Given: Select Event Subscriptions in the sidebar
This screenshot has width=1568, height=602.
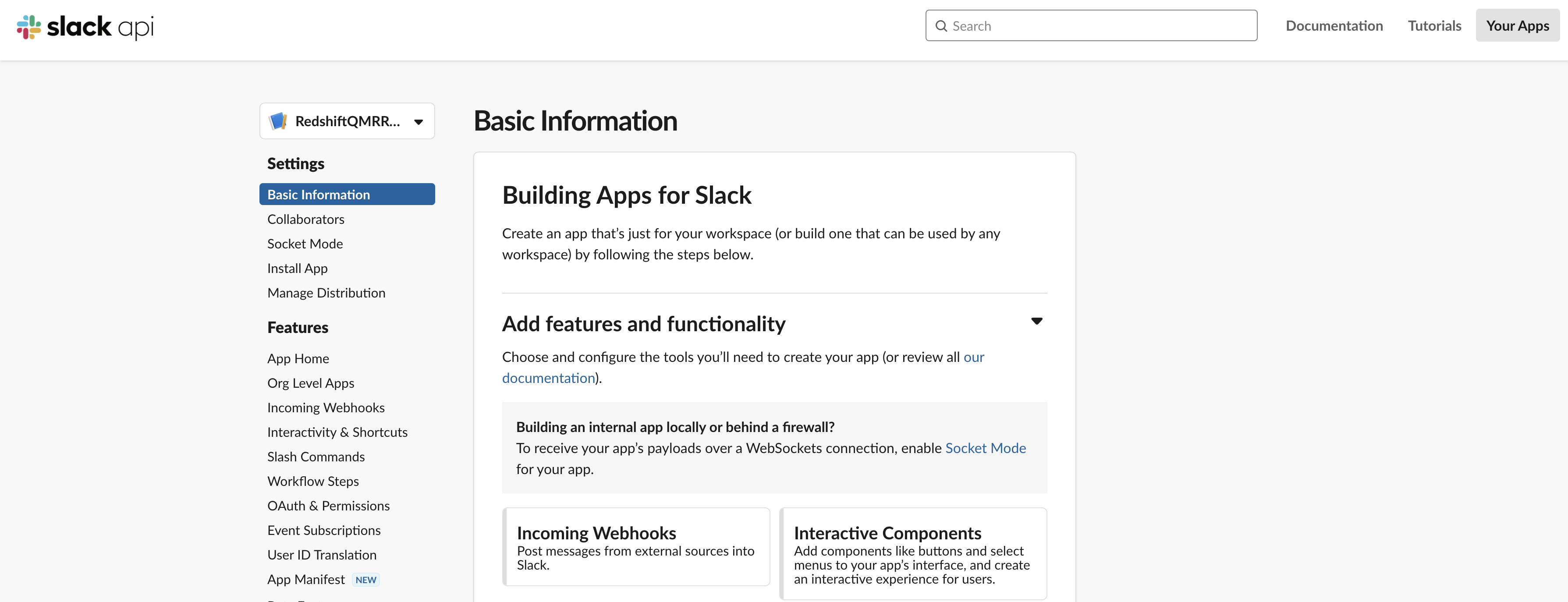Looking at the screenshot, I should [x=324, y=530].
